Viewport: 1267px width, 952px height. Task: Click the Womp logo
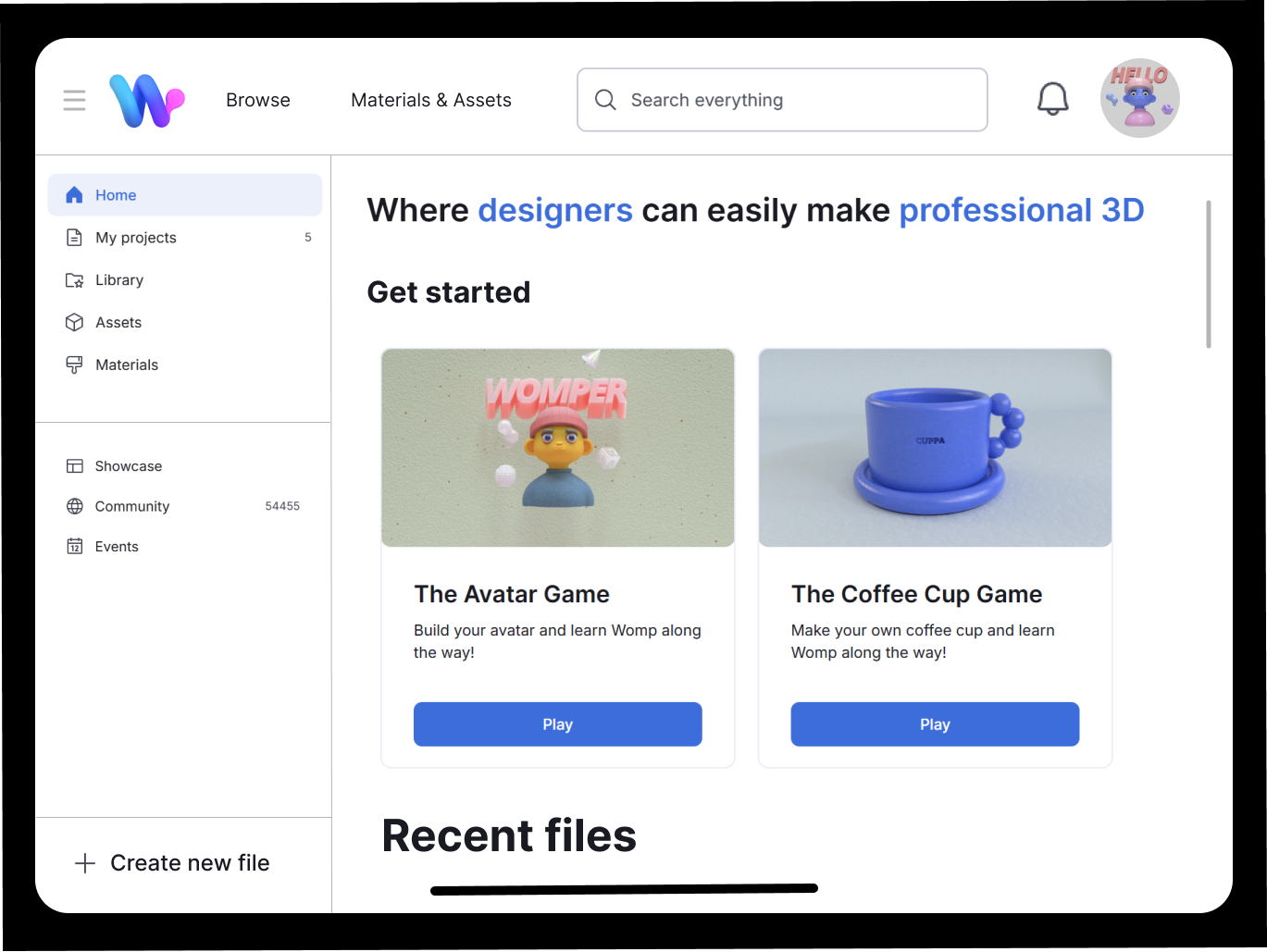pyautogui.click(x=146, y=100)
